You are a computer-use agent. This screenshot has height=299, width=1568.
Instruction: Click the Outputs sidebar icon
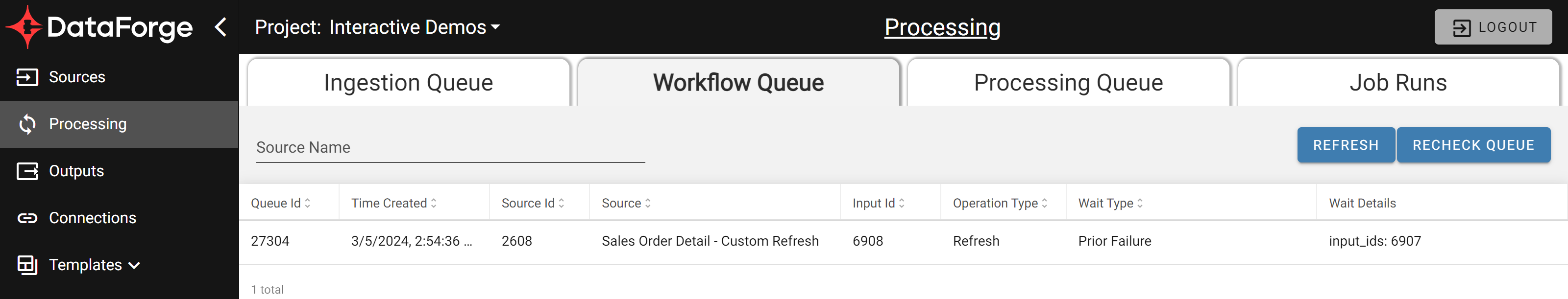tap(27, 171)
